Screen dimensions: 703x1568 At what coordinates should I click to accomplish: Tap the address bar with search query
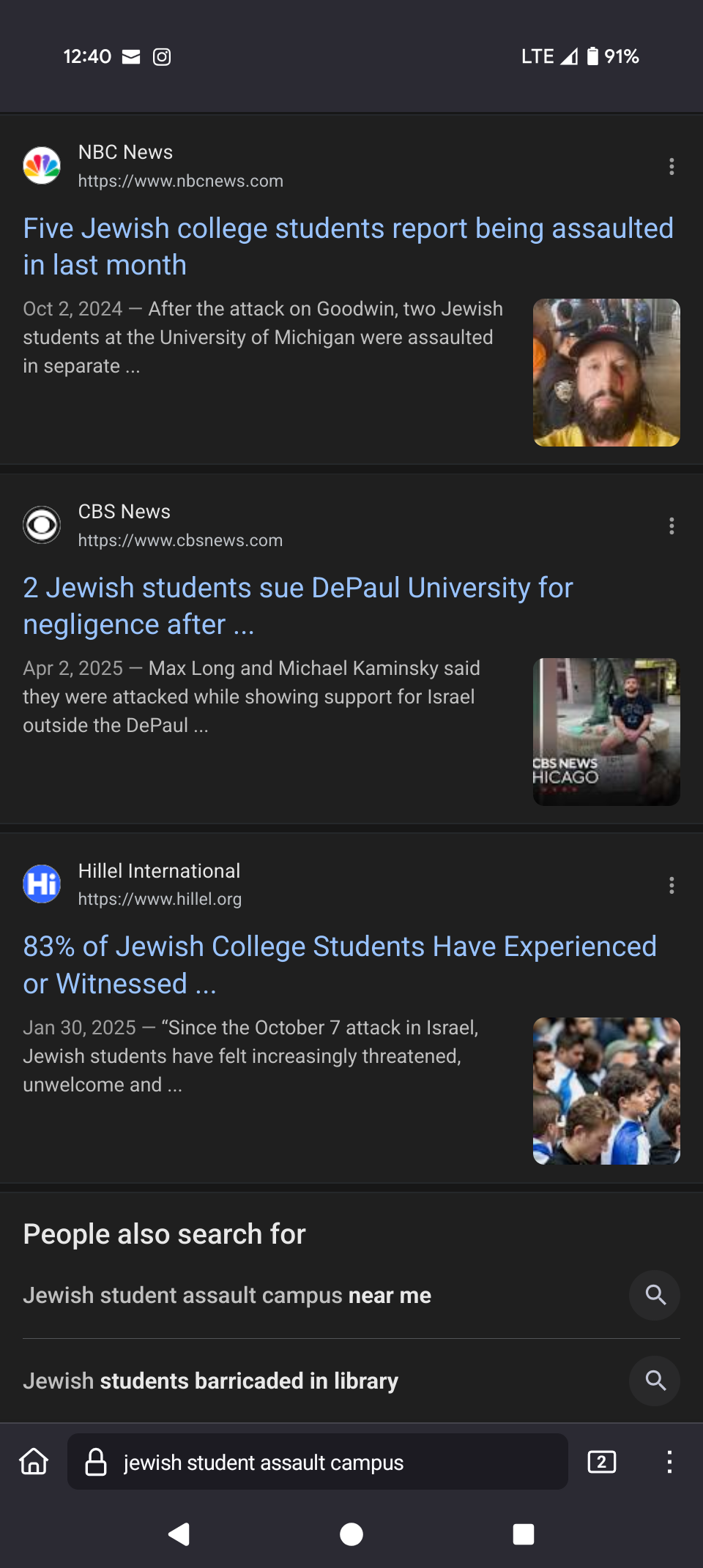point(318,1462)
